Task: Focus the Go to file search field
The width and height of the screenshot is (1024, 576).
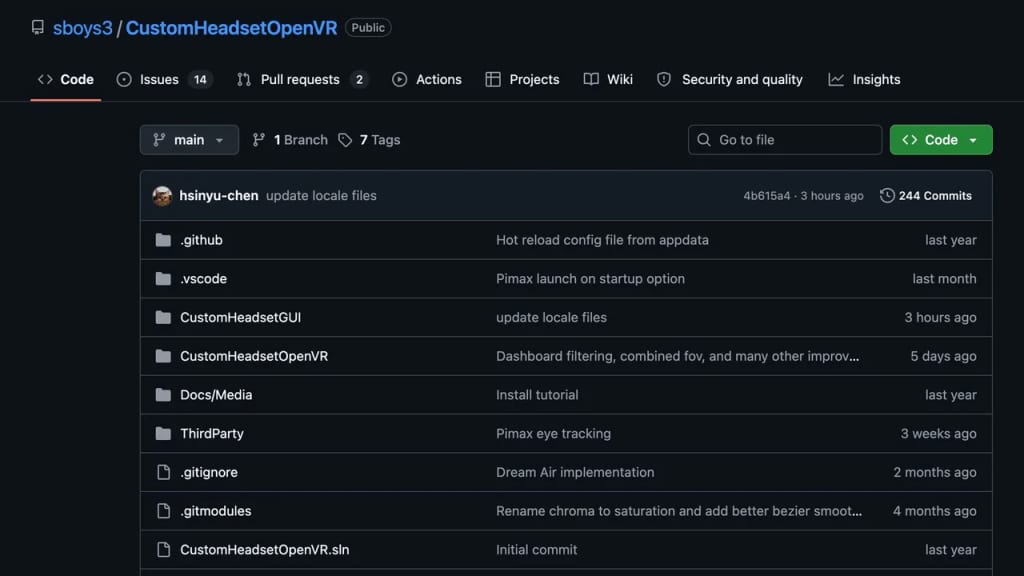Action: pos(784,140)
